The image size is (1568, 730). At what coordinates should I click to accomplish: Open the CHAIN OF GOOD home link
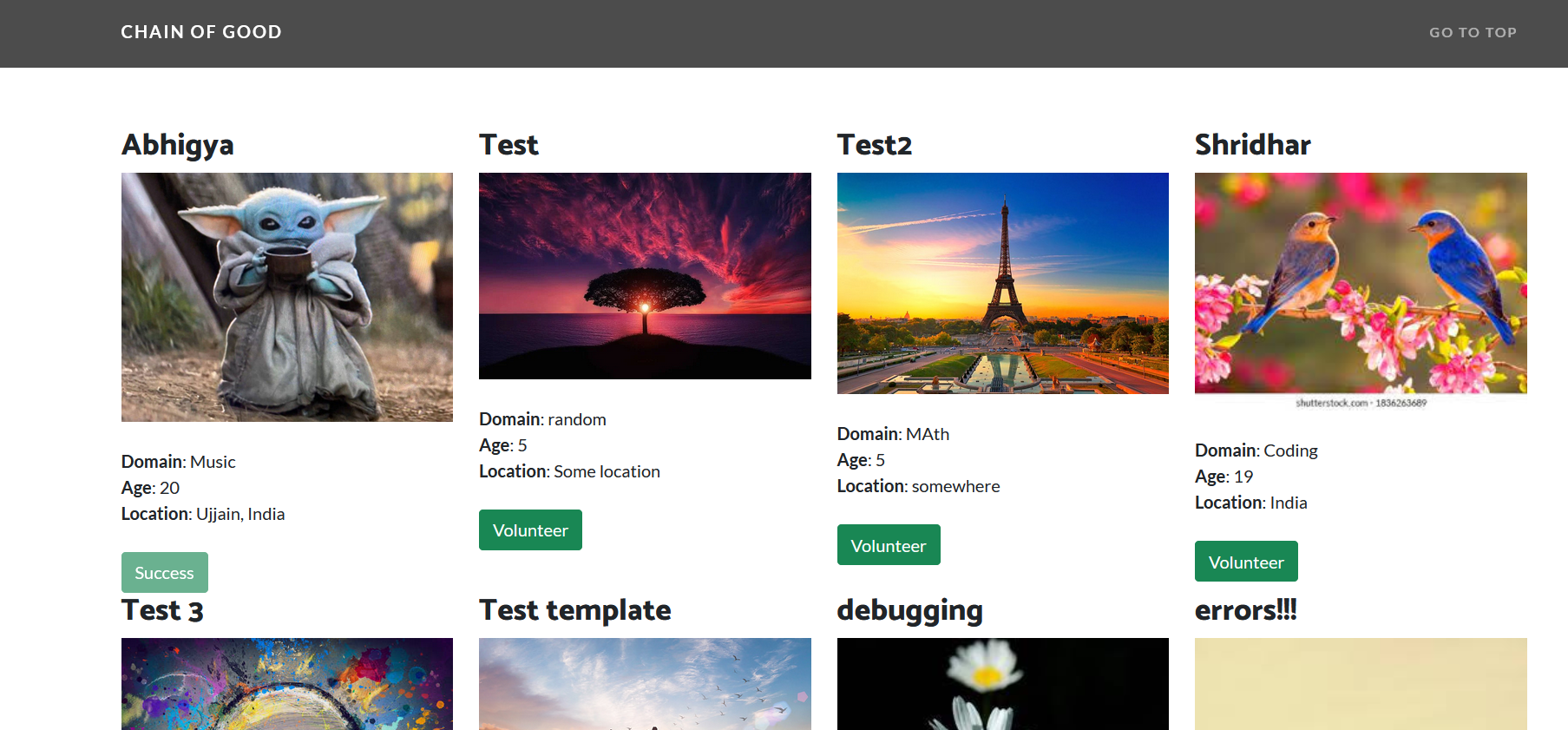click(201, 32)
